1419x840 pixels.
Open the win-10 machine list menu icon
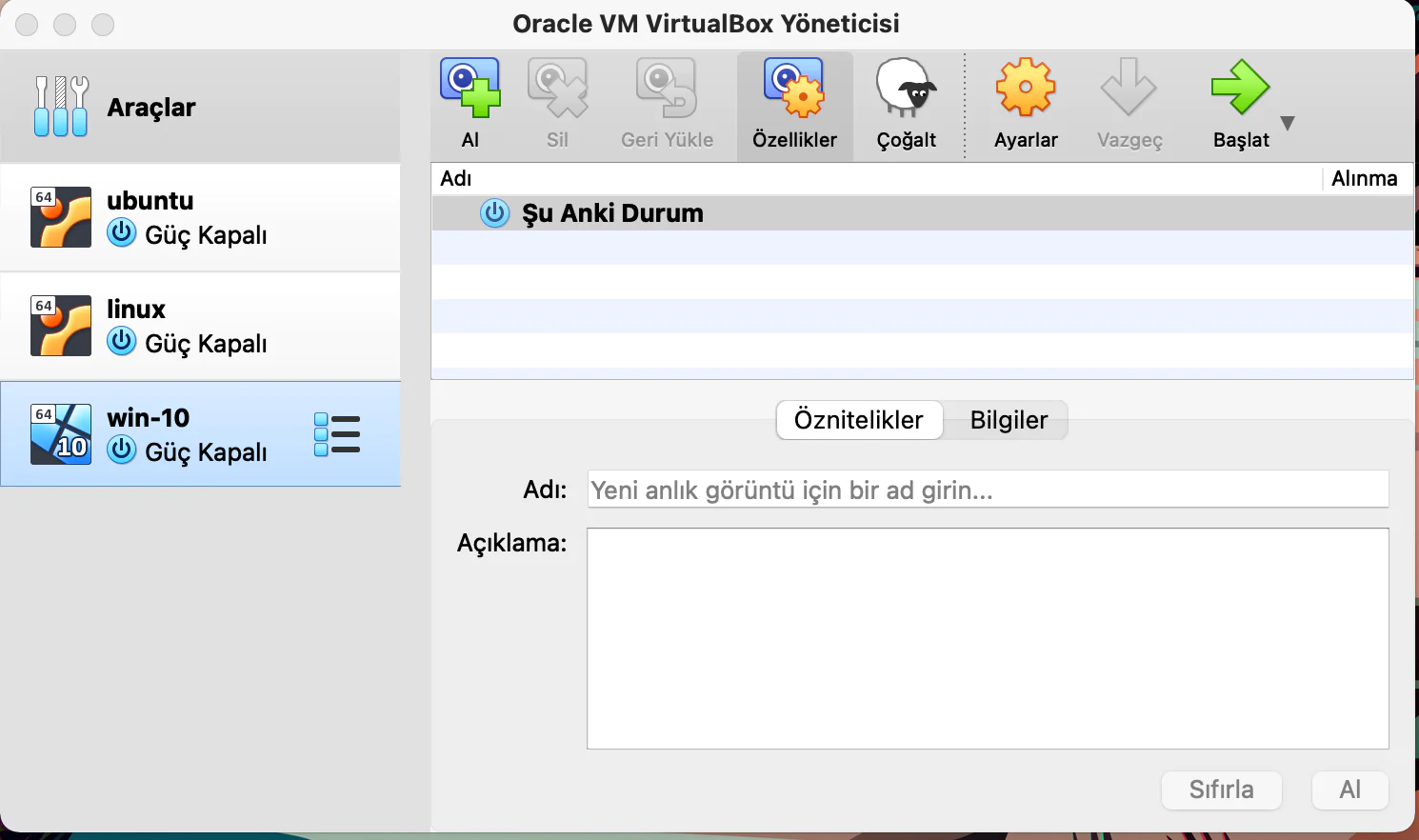coord(337,433)
